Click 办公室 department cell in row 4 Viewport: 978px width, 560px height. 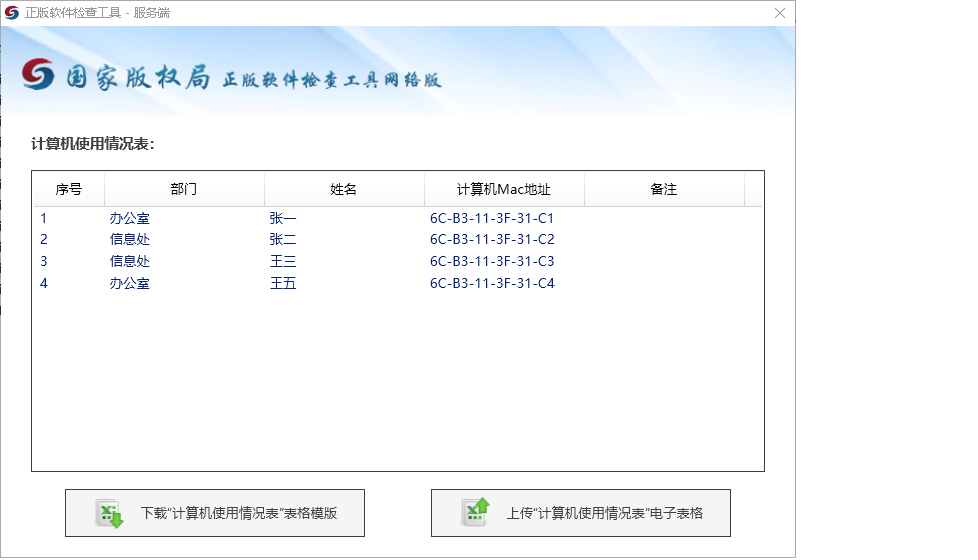(x=130, y=284)
